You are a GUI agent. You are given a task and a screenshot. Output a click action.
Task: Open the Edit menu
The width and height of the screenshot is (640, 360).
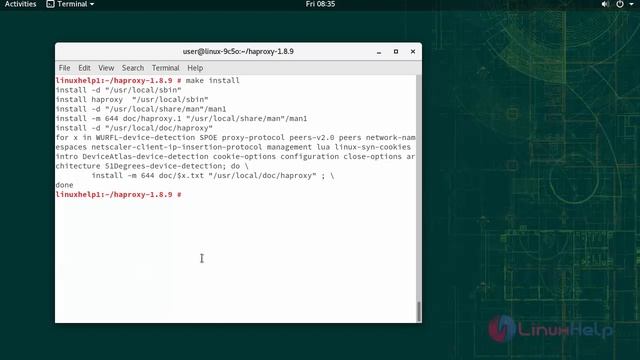click(x=84, y=68)
